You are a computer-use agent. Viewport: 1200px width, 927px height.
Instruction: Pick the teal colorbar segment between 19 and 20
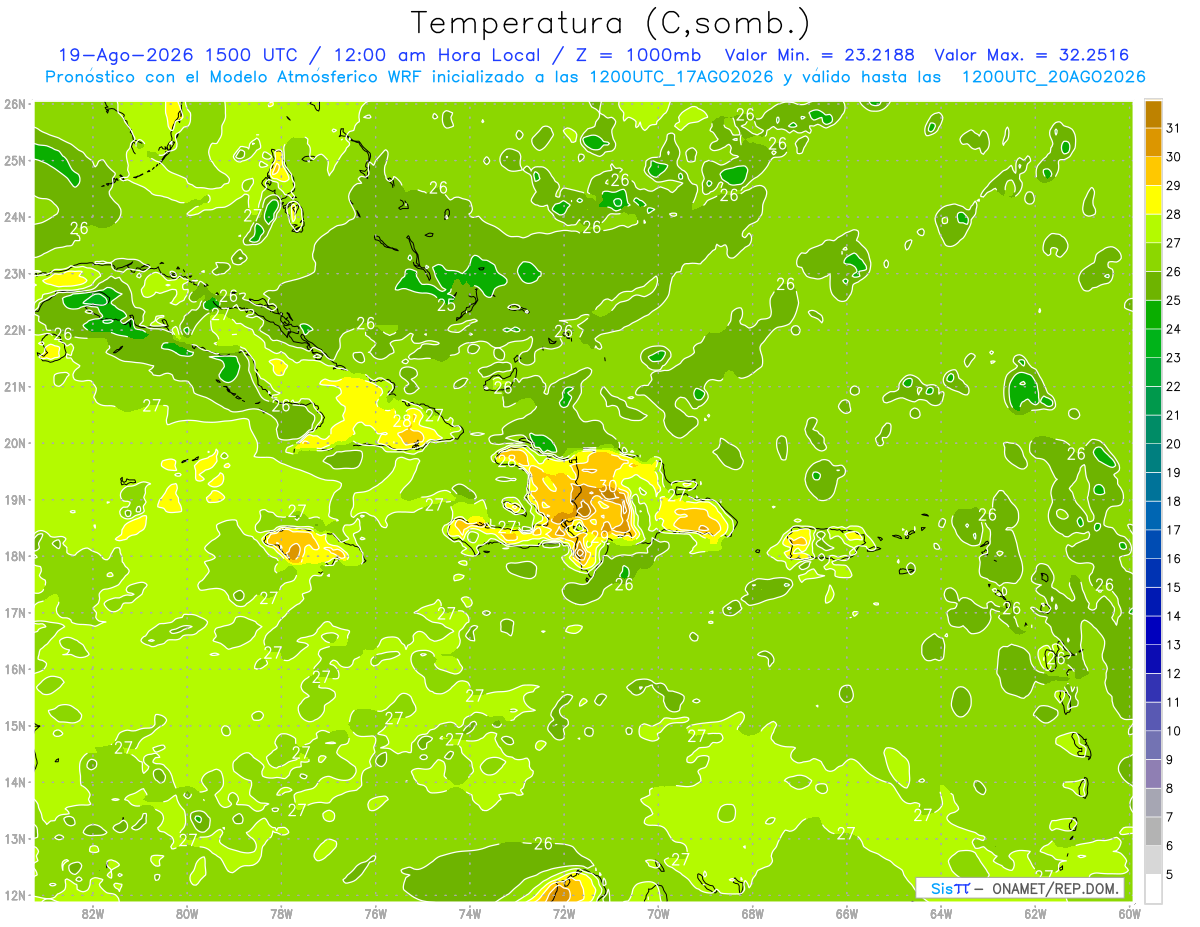coord(1153,458)
